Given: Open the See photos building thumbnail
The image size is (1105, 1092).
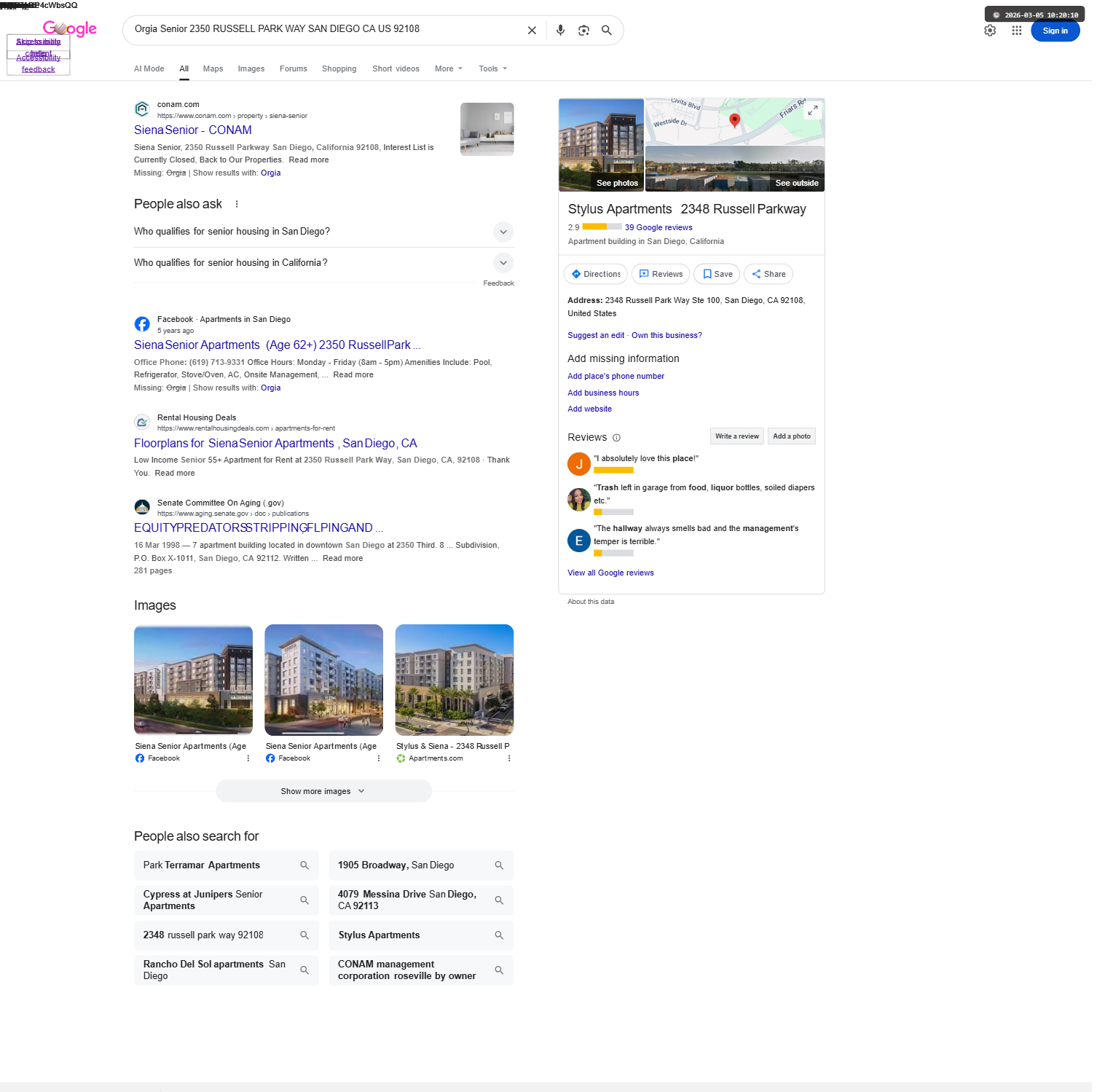Looking at the screenshot, I should tap(601, 145).
